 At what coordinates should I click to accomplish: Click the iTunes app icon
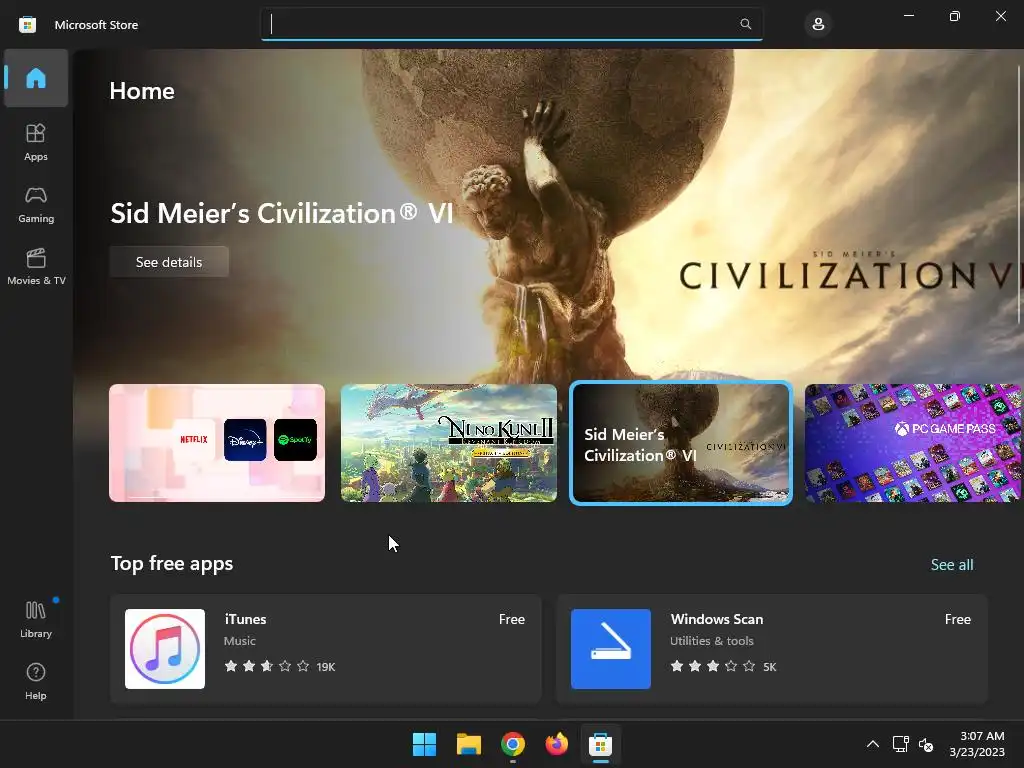(x=165, y=648)
